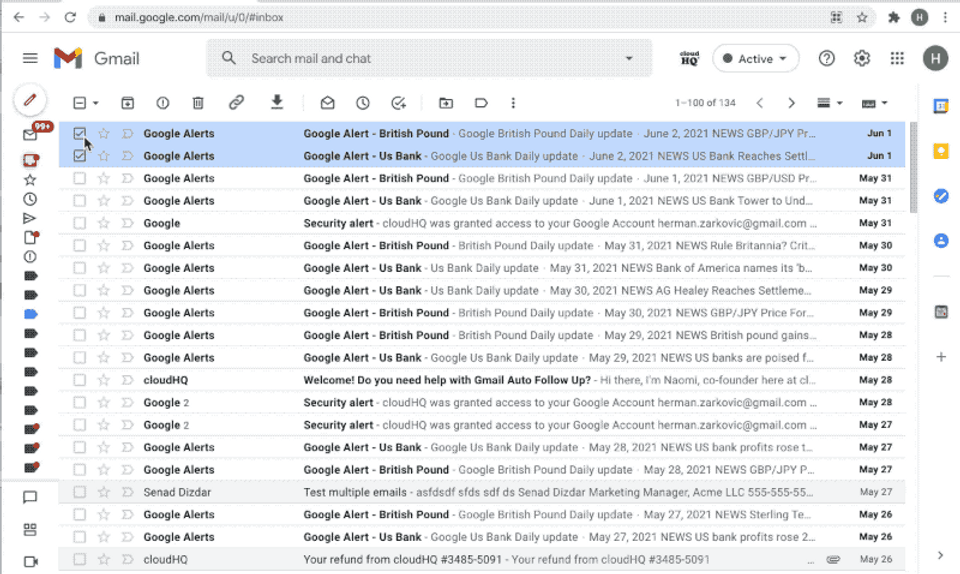Open the Inbox with 99+ badge

[x=31, y=133]
